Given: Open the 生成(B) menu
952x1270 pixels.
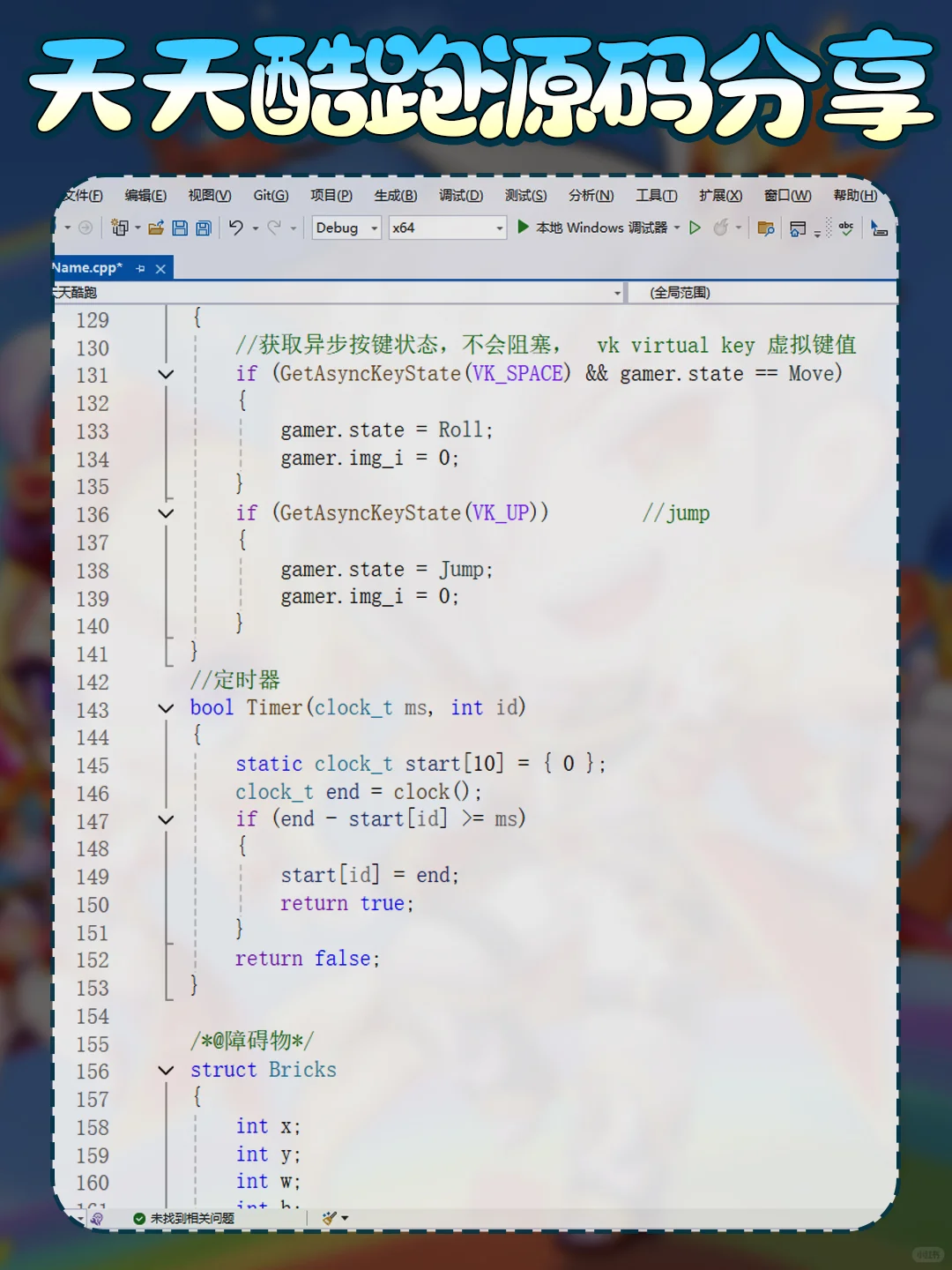Looking at the screenshot, I should 396,196.
